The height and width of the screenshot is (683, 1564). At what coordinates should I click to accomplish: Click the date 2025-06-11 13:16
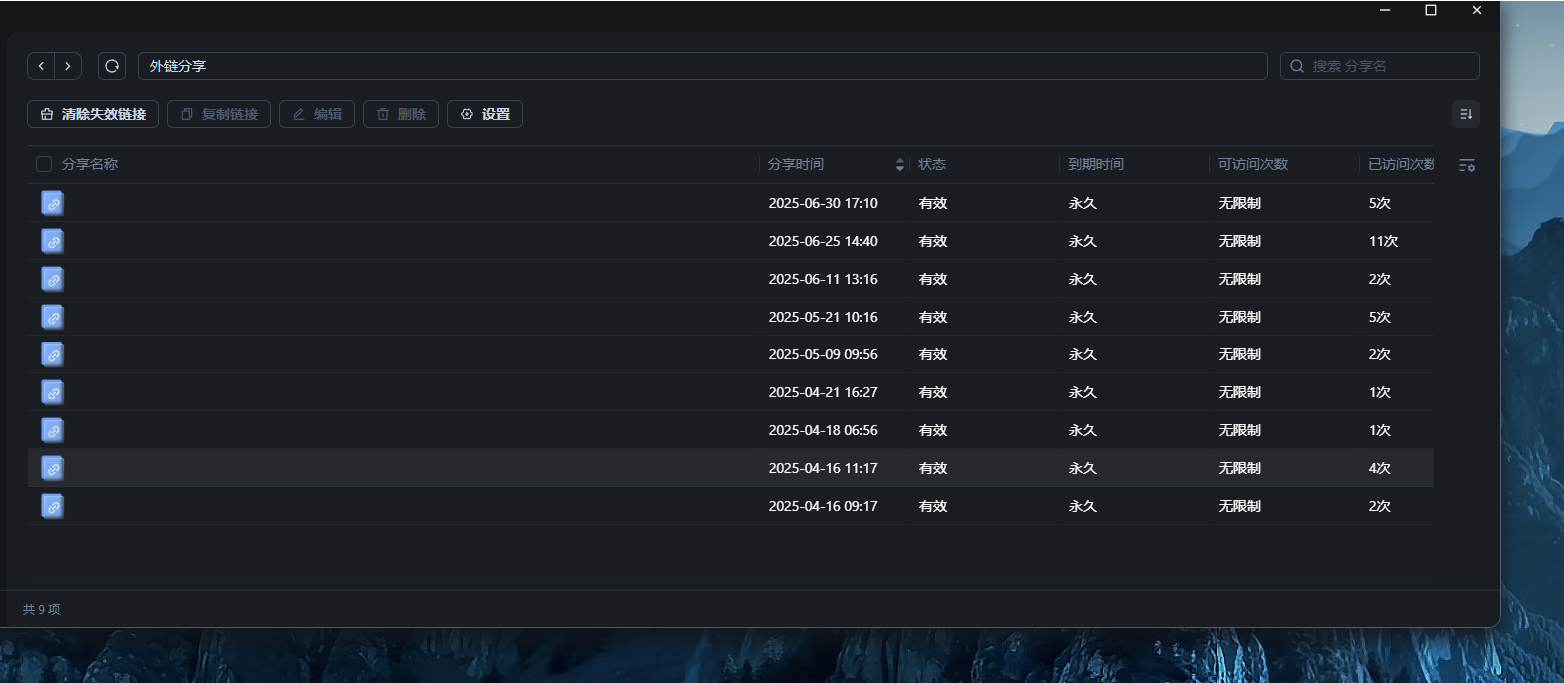pyautogui.click(x=823, y=279)
